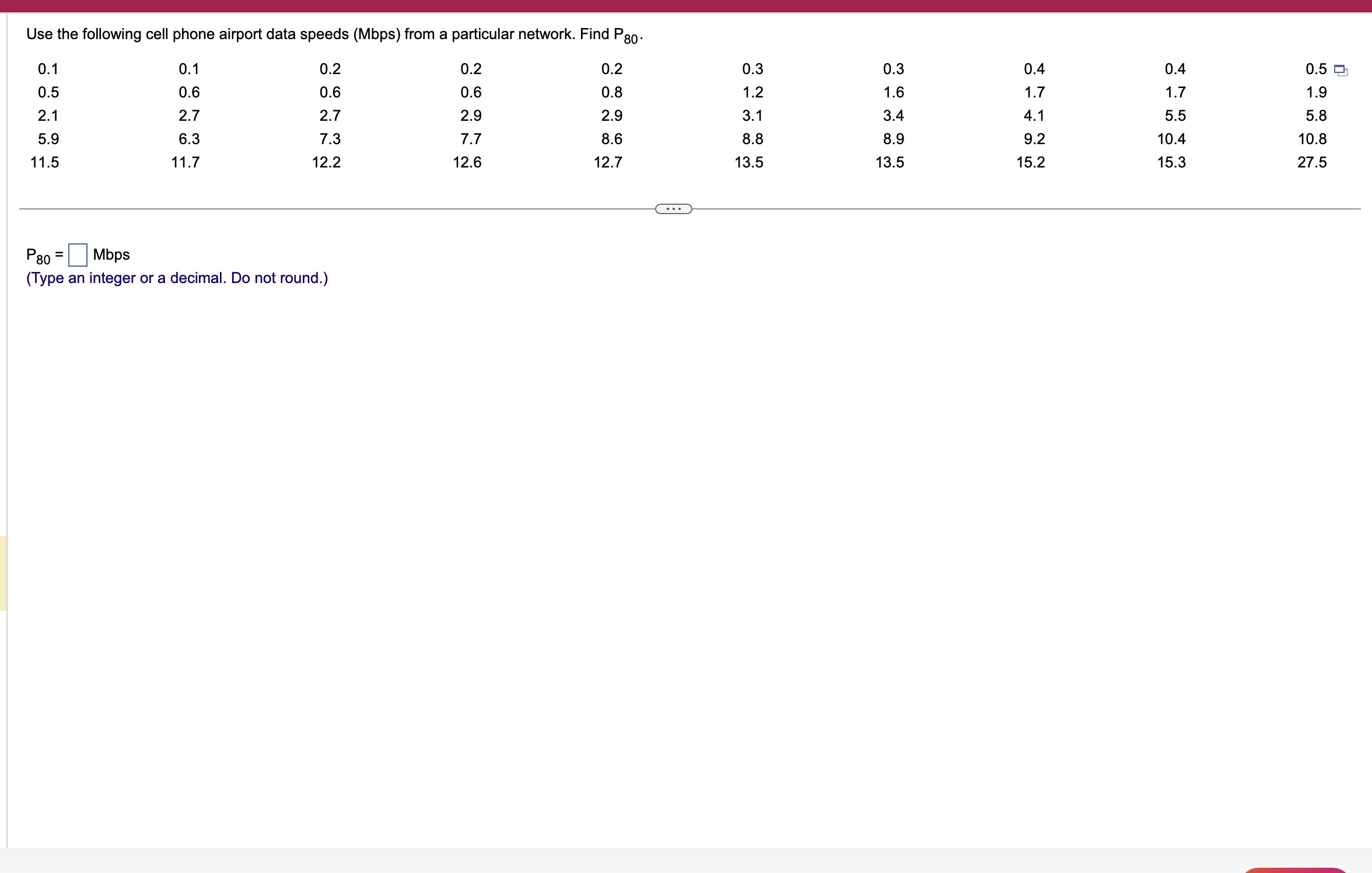
Task: Click the maroon header bar at top
Action: click(x=686, y=6)
